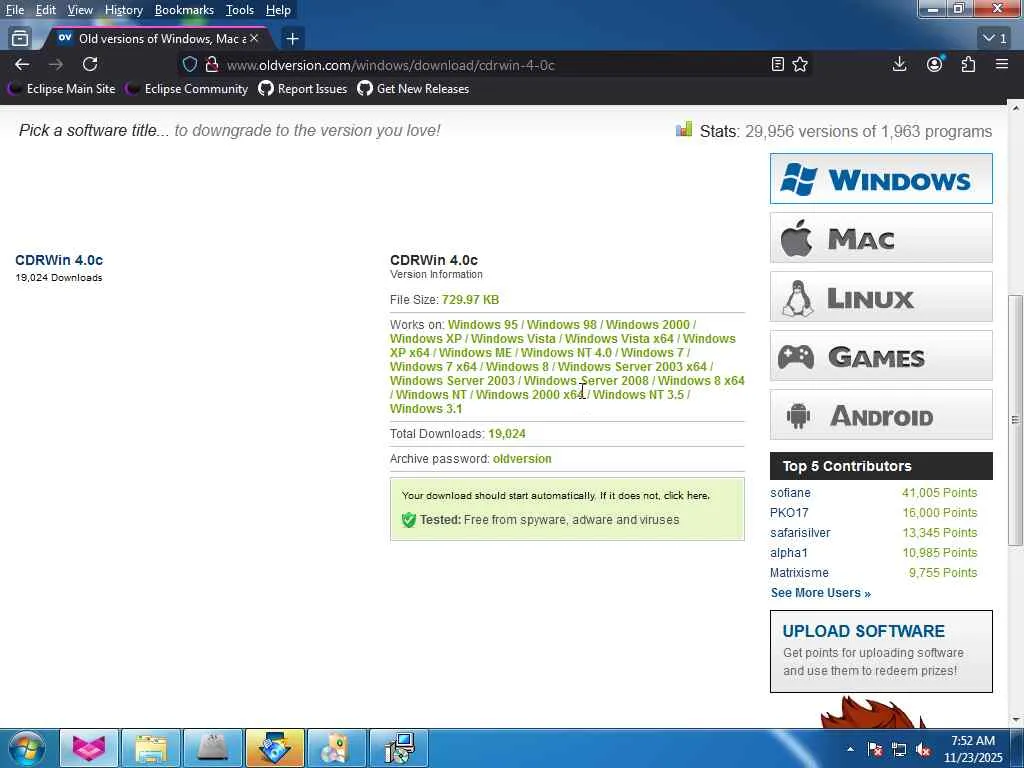Viewport: 1024px width, 768px height.
Task: Click the stats bar chart icon
Action: 684,129
